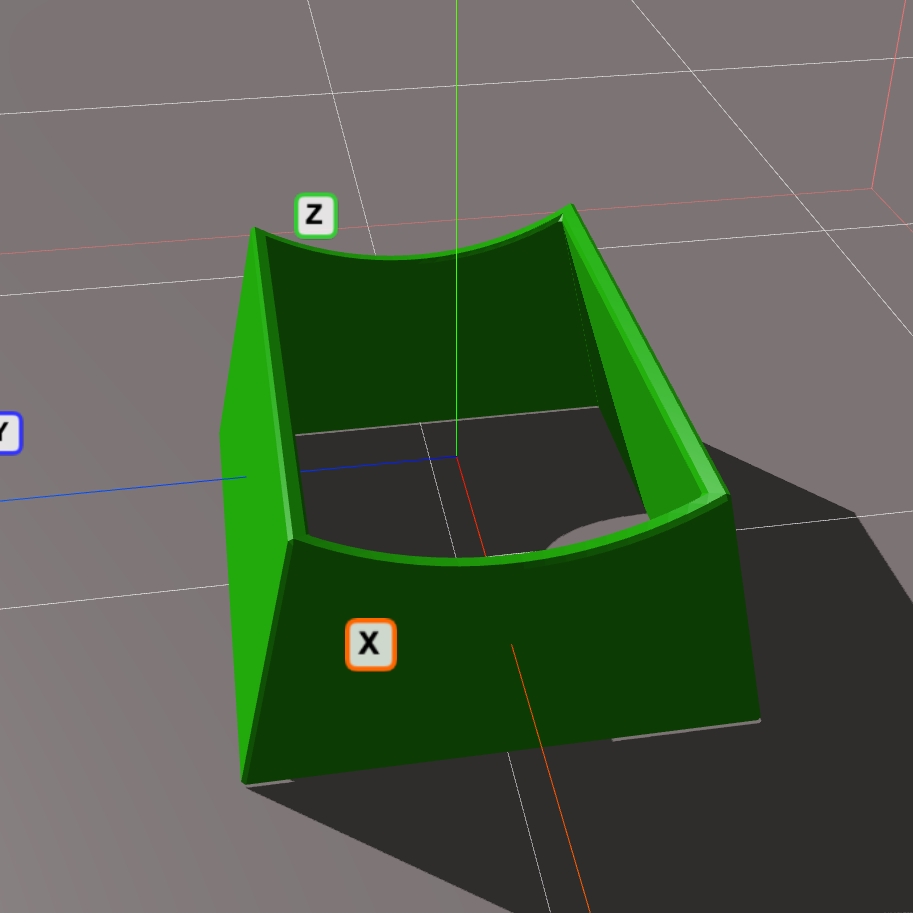Click the top-right back corner peak of the model
913x913 pixels.
[569, 207]
